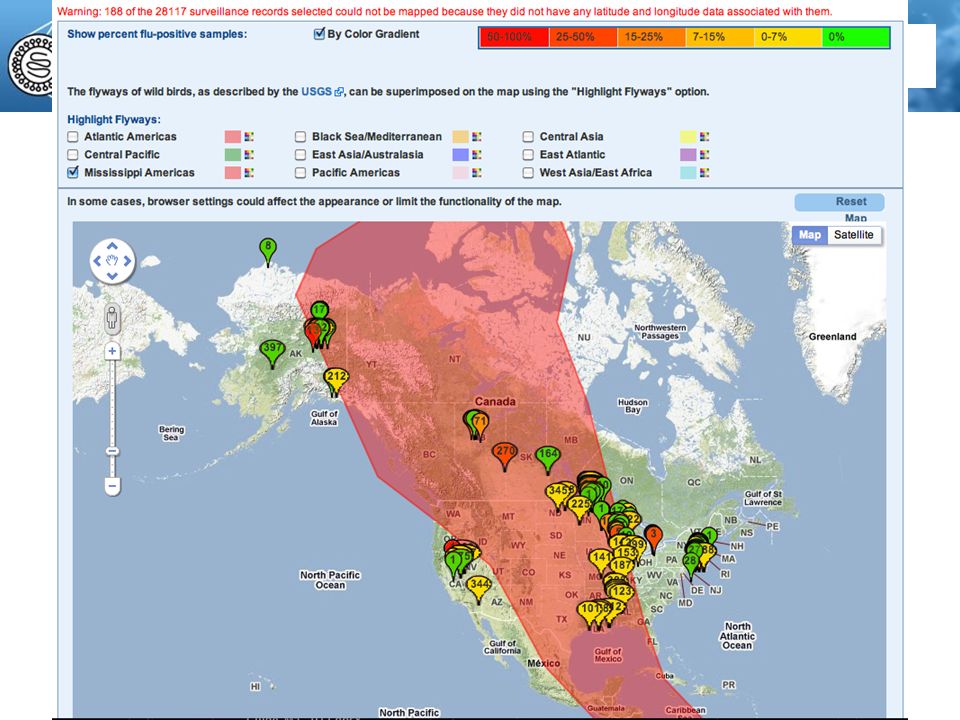Click the Atlantic Americas color swatch
The image size is (960, 720).
233,137
